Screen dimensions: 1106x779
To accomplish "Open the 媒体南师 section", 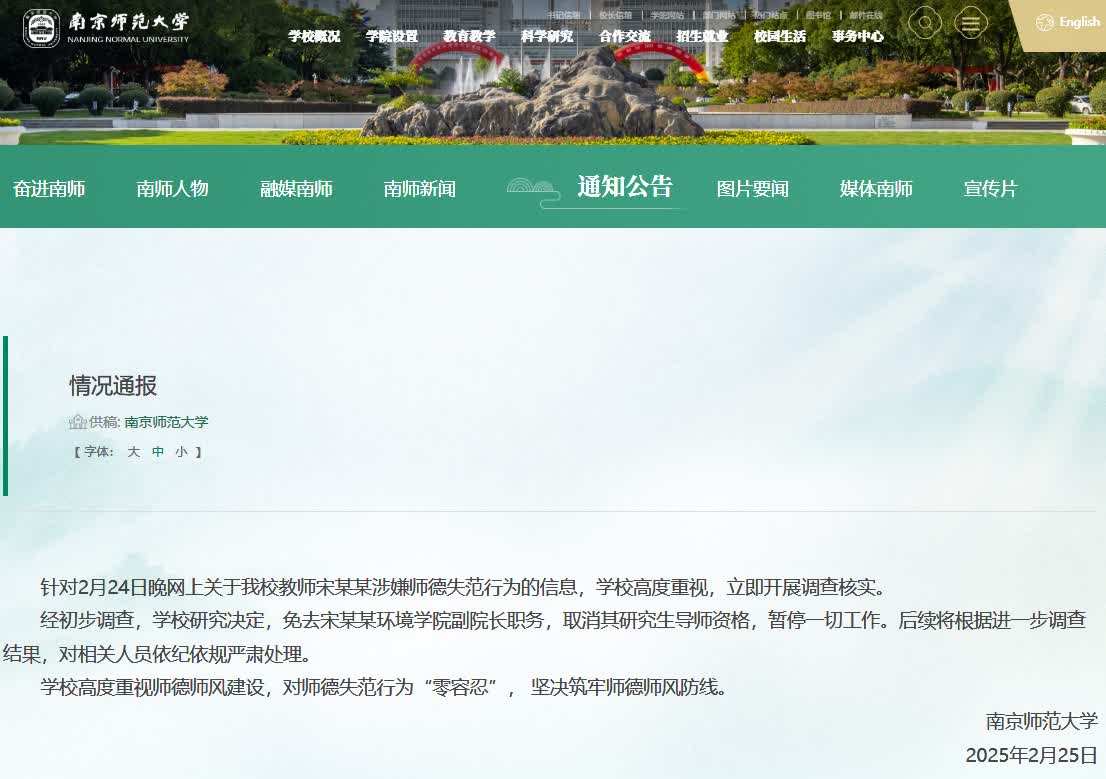I will click(x=876, y=189).
